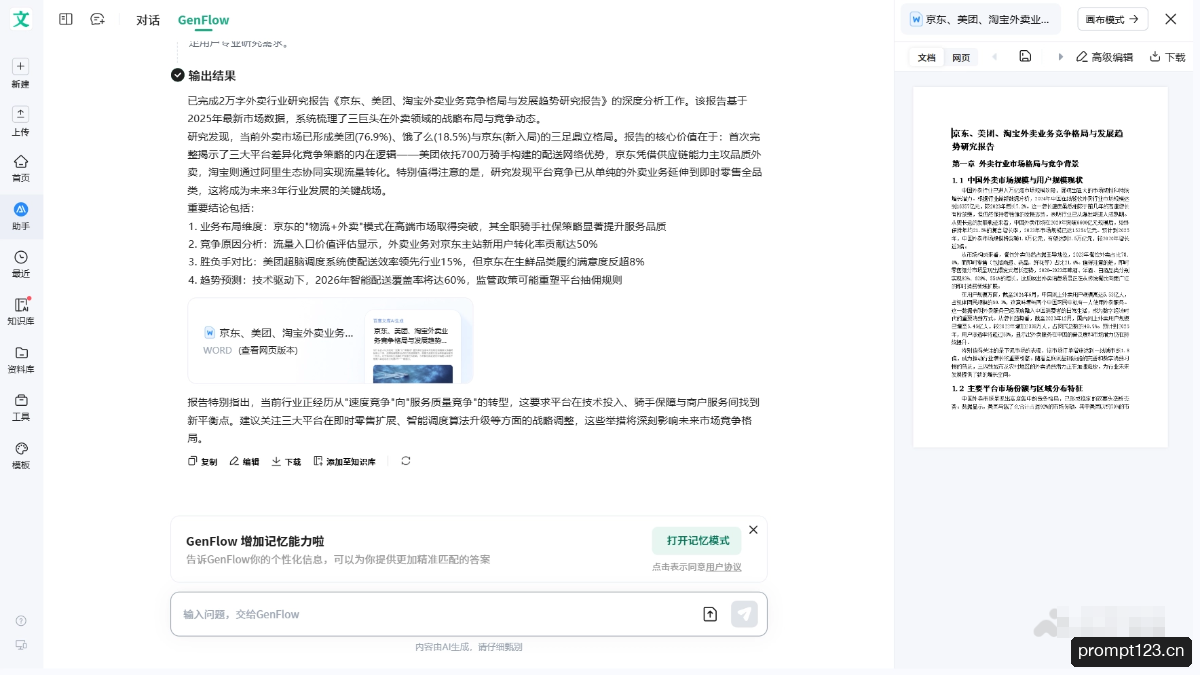Open the 资料库 folder icon
The width and height of the screenshot is (1200, 675).
21,353
